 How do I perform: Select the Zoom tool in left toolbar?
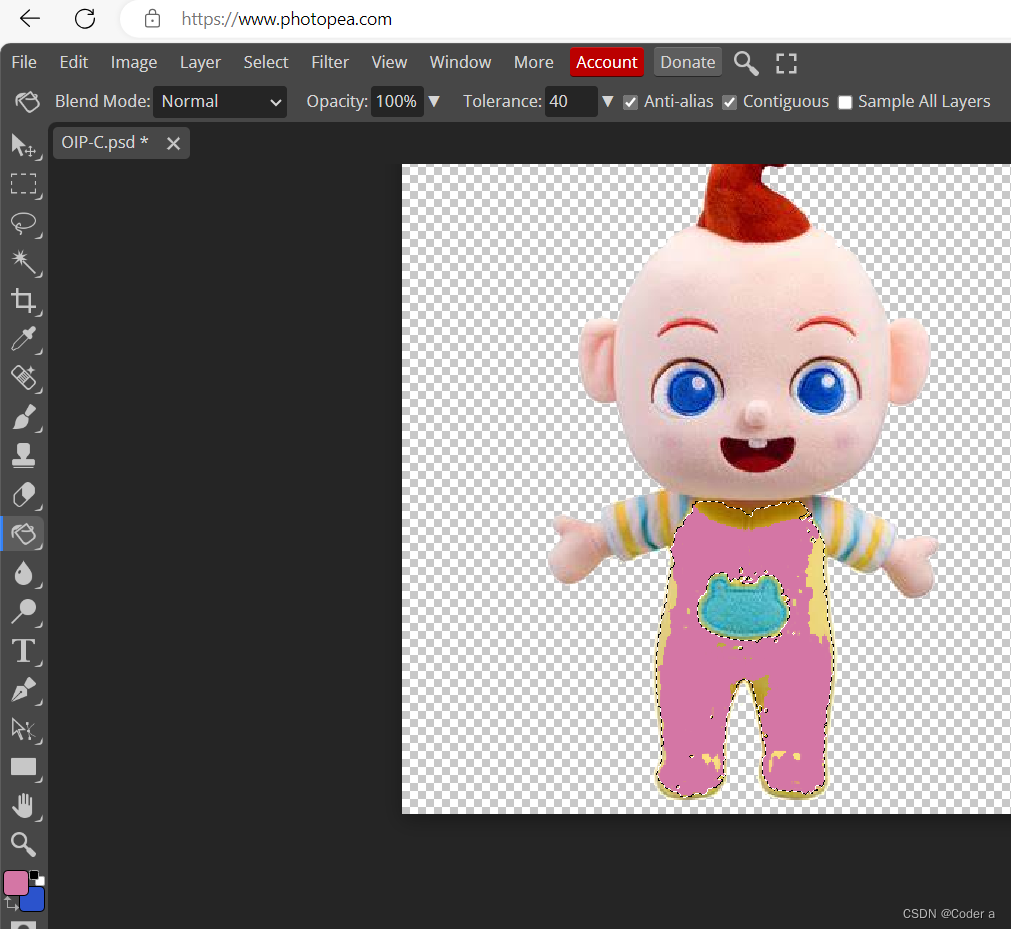(x=24, y=844)
